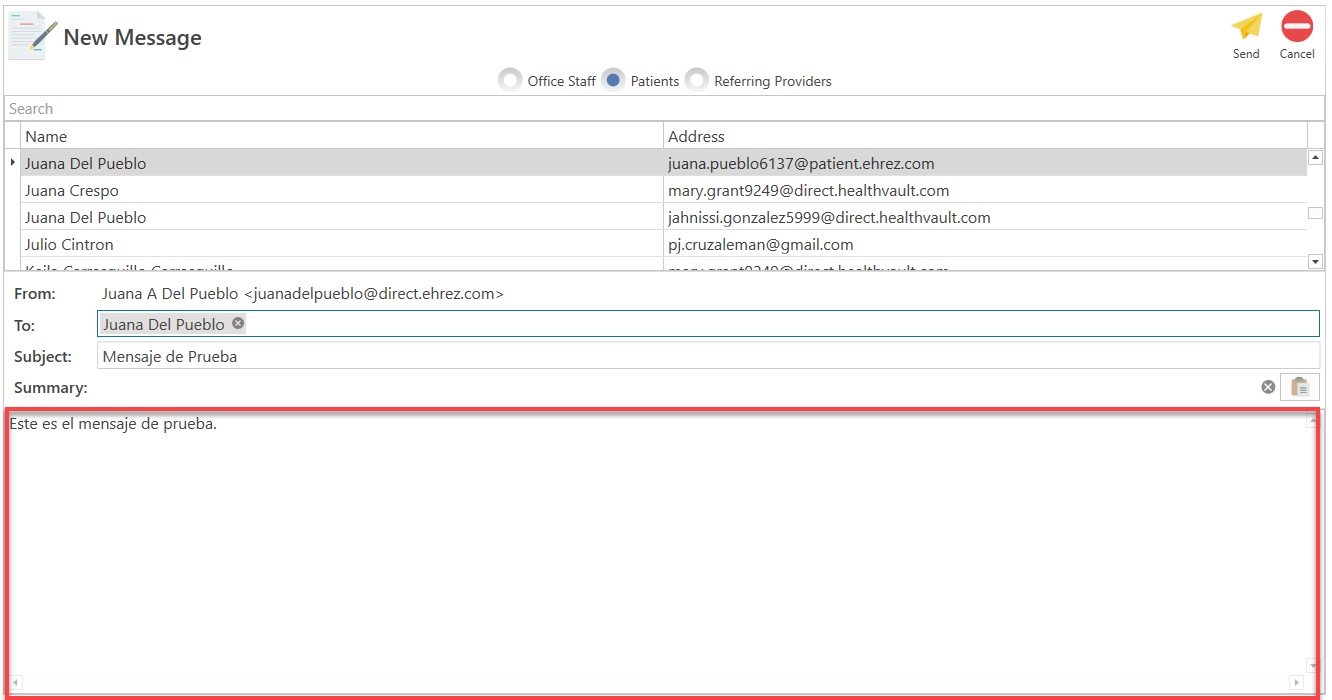Viewport: 1332px width, 700px height.
Task: Select the Patients radio button
Action: tap(614, 80)
